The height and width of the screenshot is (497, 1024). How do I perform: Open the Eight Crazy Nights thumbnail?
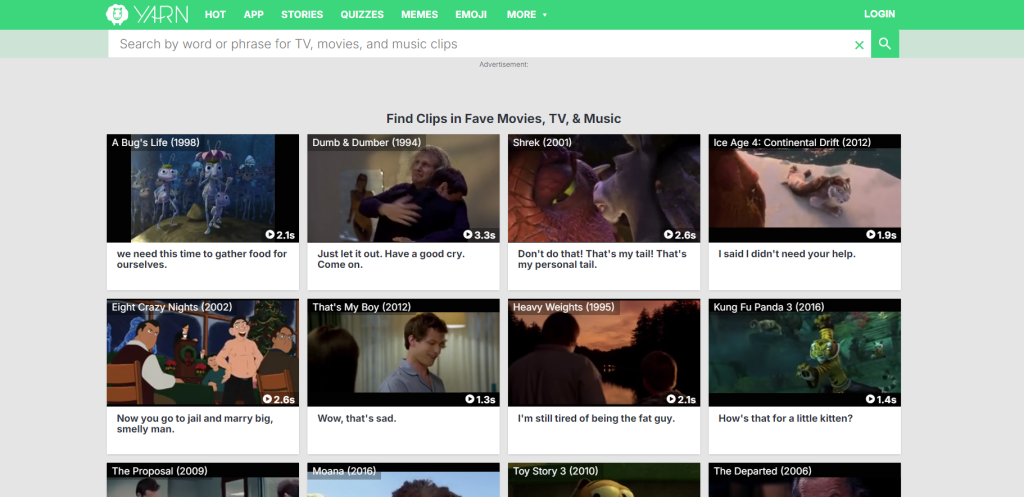(203, 352)
